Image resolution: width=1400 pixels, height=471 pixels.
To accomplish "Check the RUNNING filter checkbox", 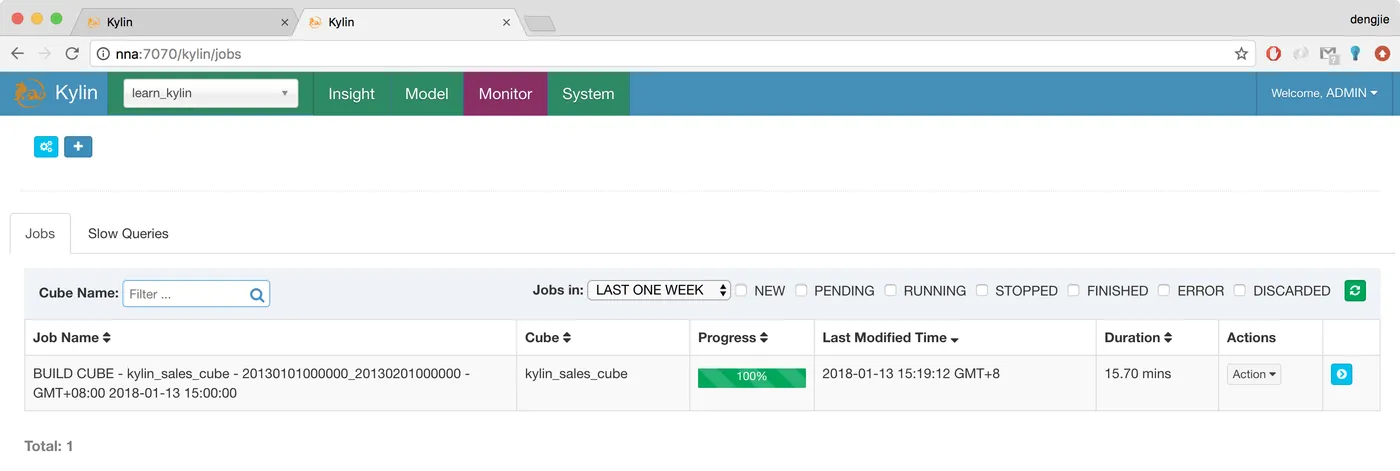I will click(890, 290).
